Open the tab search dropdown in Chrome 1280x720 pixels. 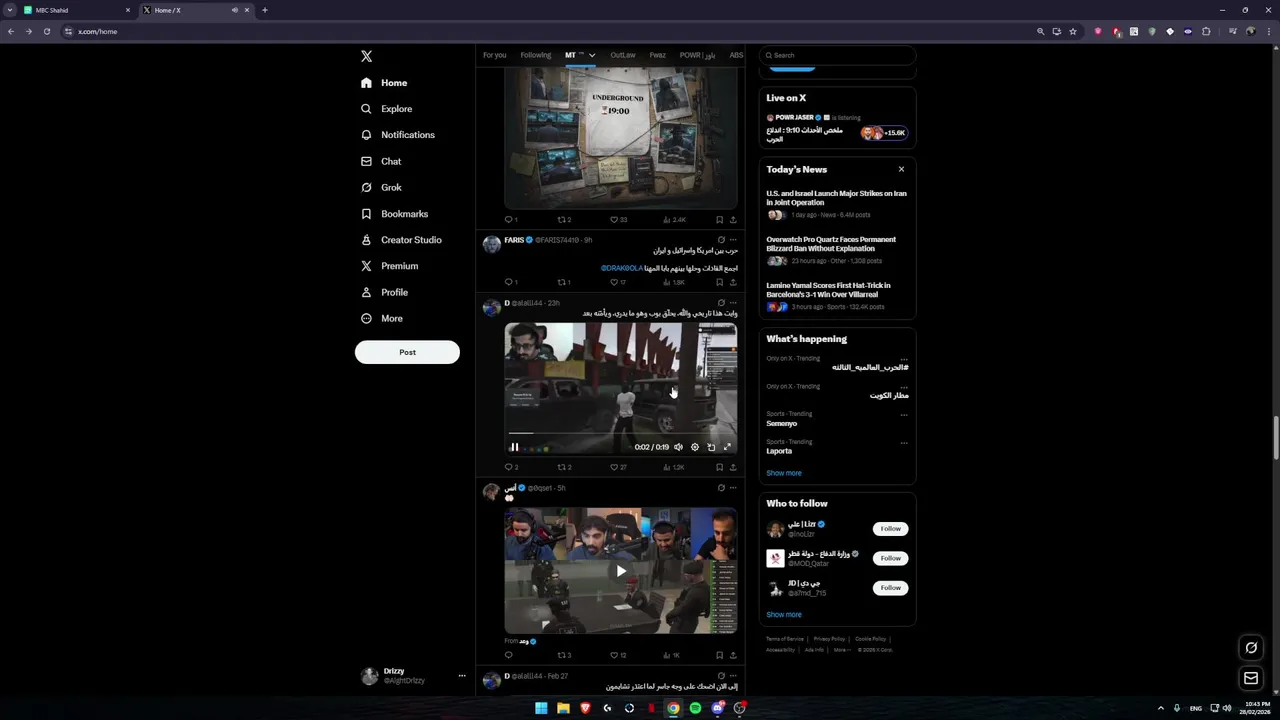pyautogui.click(x=10, y=10)
